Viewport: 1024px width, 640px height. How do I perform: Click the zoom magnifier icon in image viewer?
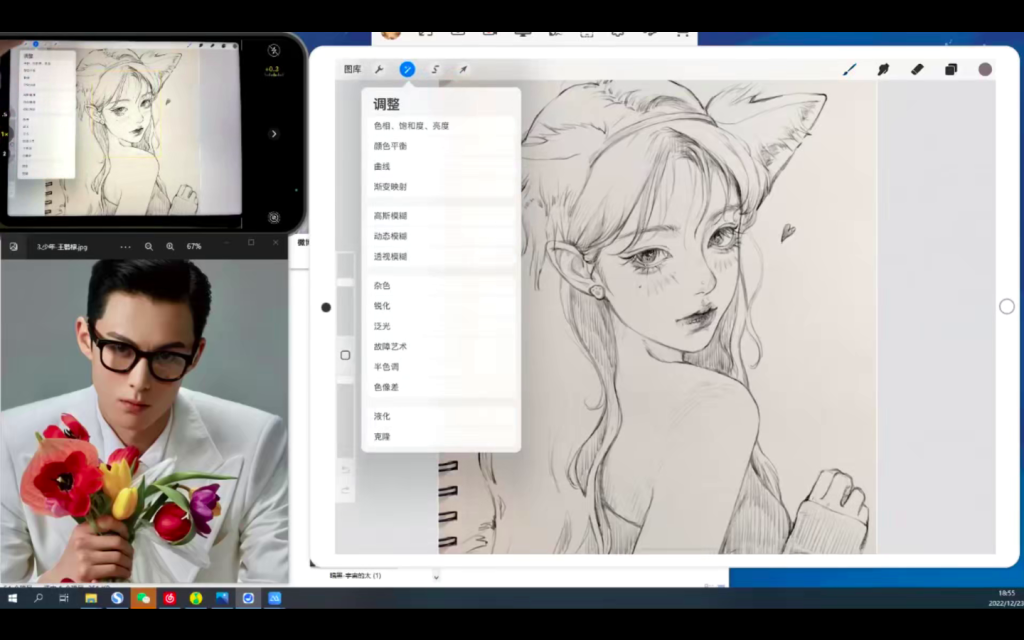point(149,247)
